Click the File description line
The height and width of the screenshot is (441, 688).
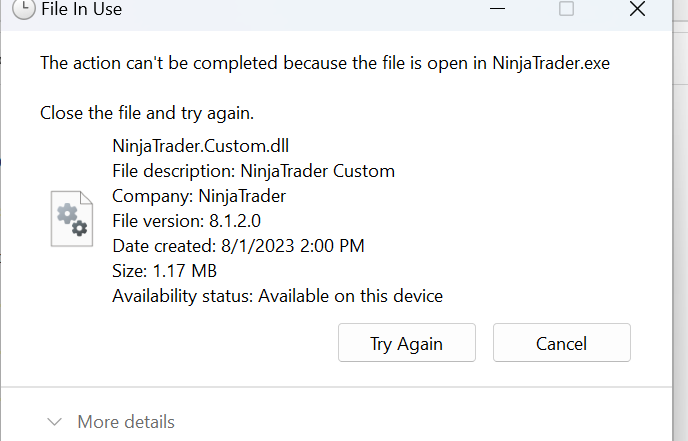pyautogui.click(x=253, y=171)
